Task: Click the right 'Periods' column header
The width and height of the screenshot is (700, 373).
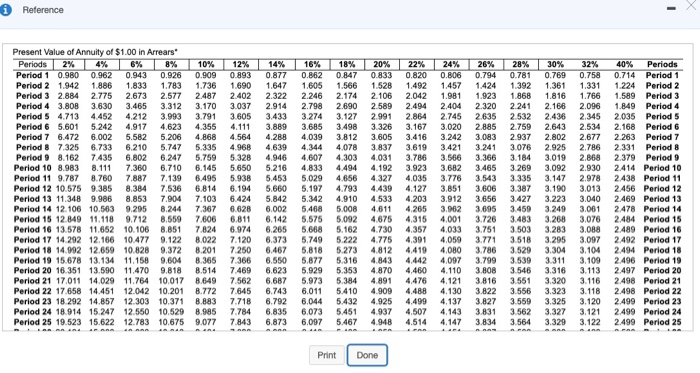Action: point(662,65)
